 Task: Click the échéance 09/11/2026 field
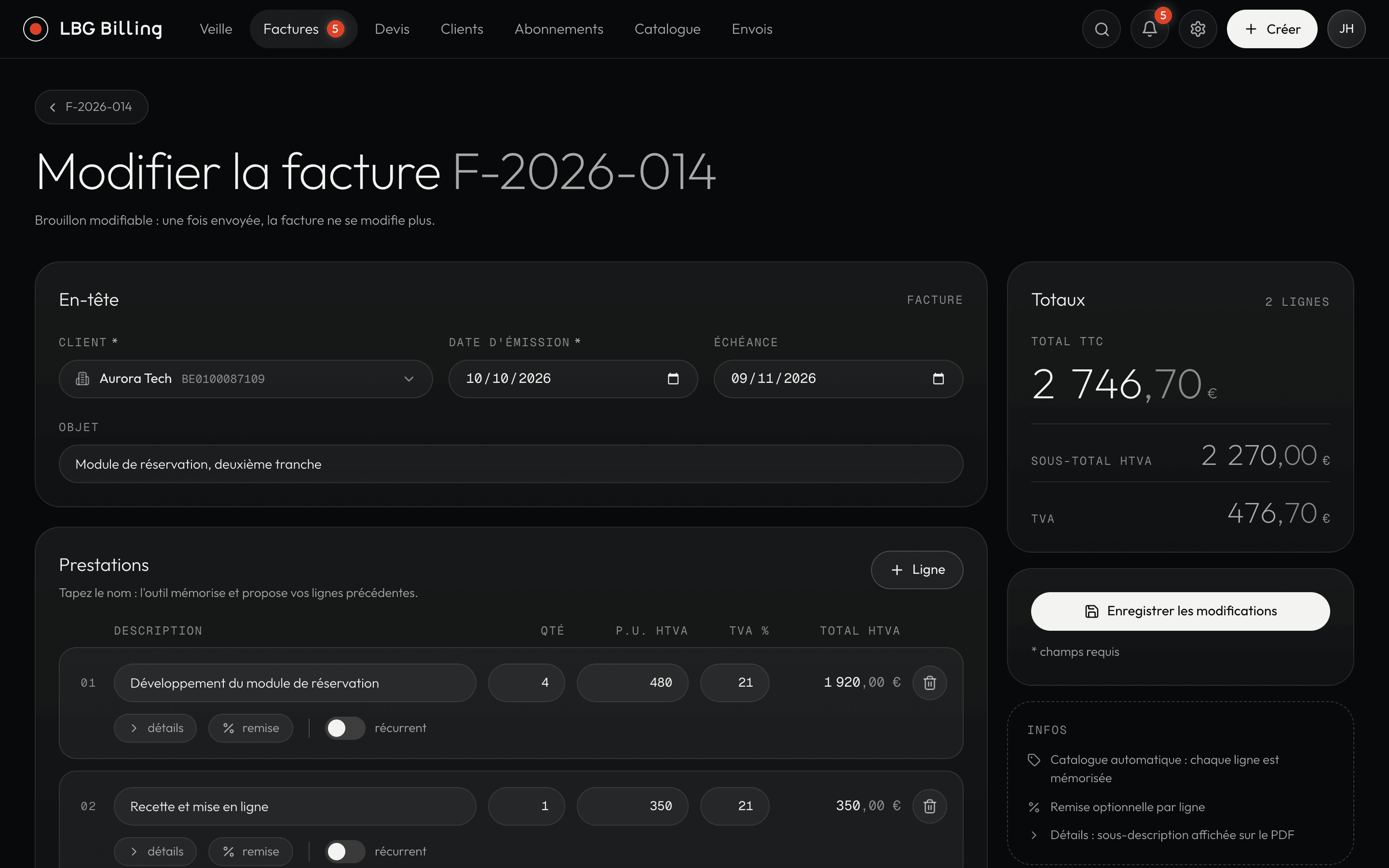click(x=838, y=379)
